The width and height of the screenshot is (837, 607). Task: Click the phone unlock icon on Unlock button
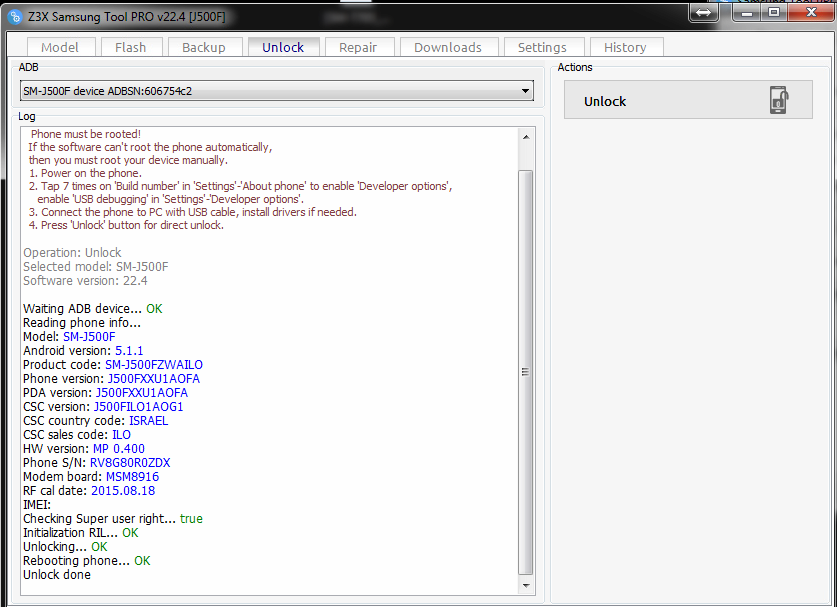click(x=779, y=100)
